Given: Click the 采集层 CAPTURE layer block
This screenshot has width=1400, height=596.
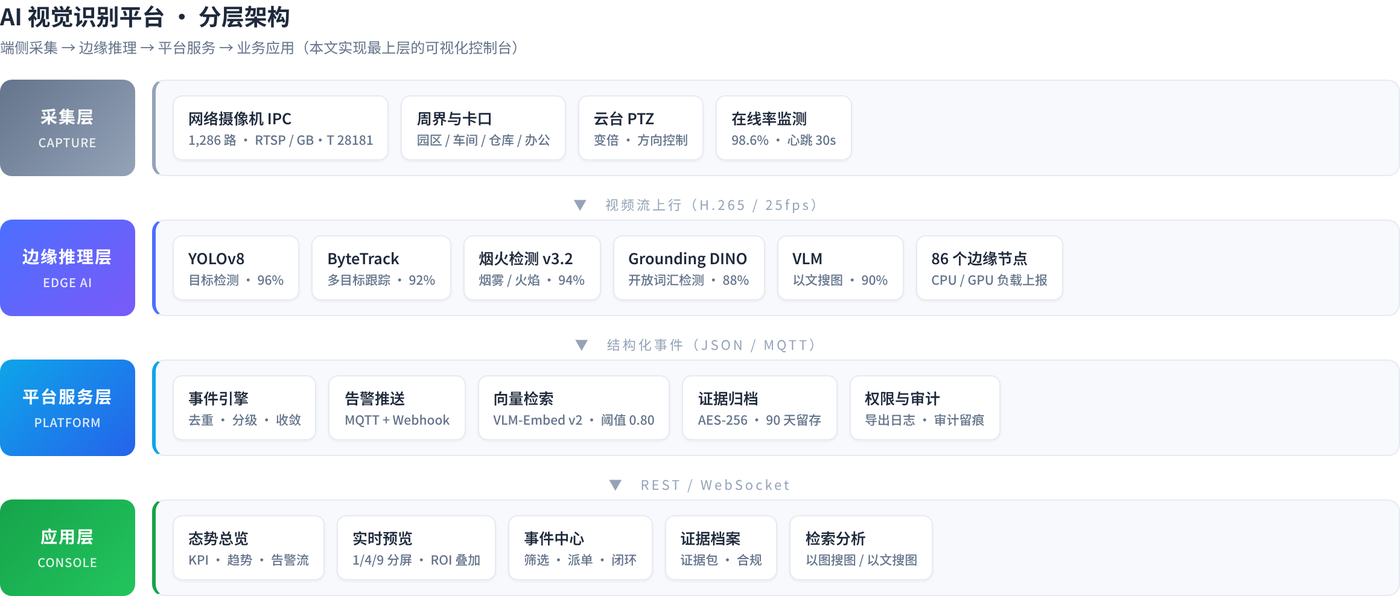Looking at the screenshot, I should click(x=67, y=128).
